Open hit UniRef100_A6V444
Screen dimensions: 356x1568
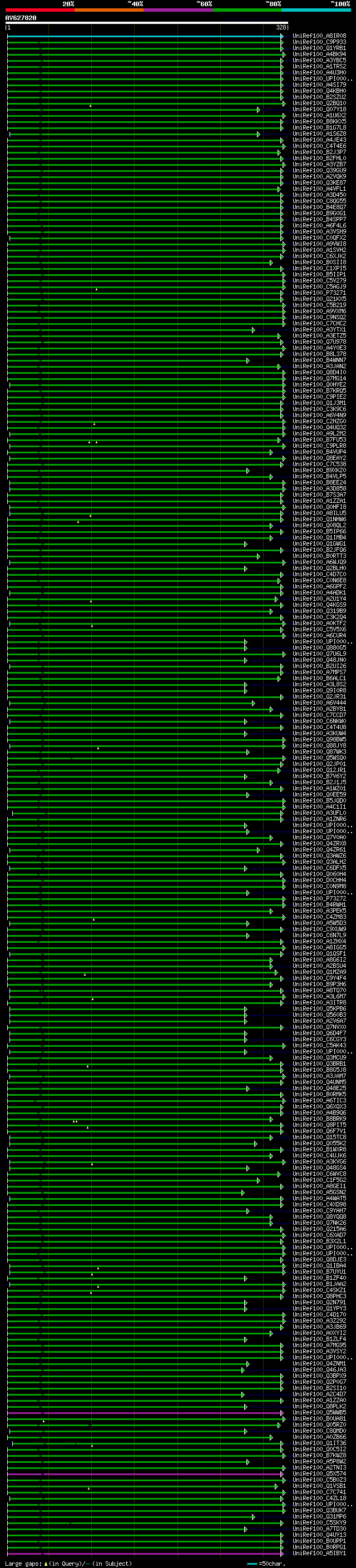(x=319, y=703)
